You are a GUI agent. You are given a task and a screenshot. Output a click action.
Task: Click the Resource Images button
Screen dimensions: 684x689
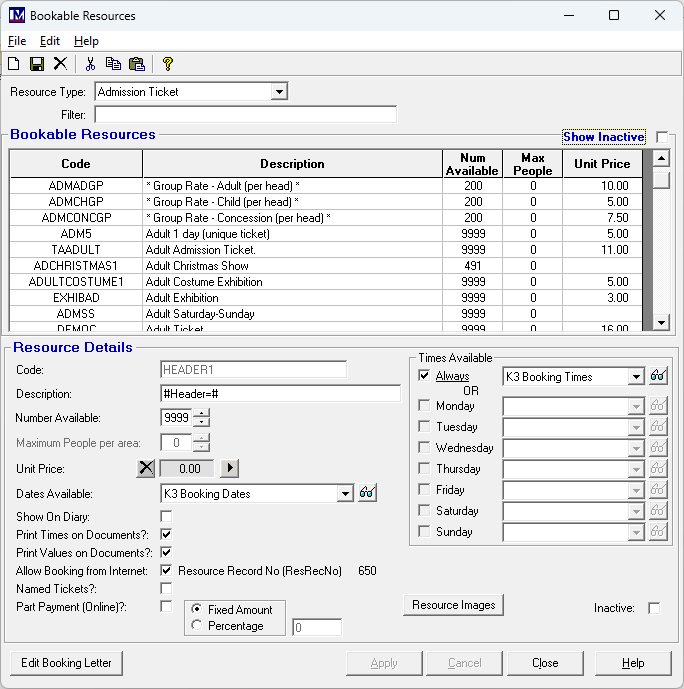point(453,605)
